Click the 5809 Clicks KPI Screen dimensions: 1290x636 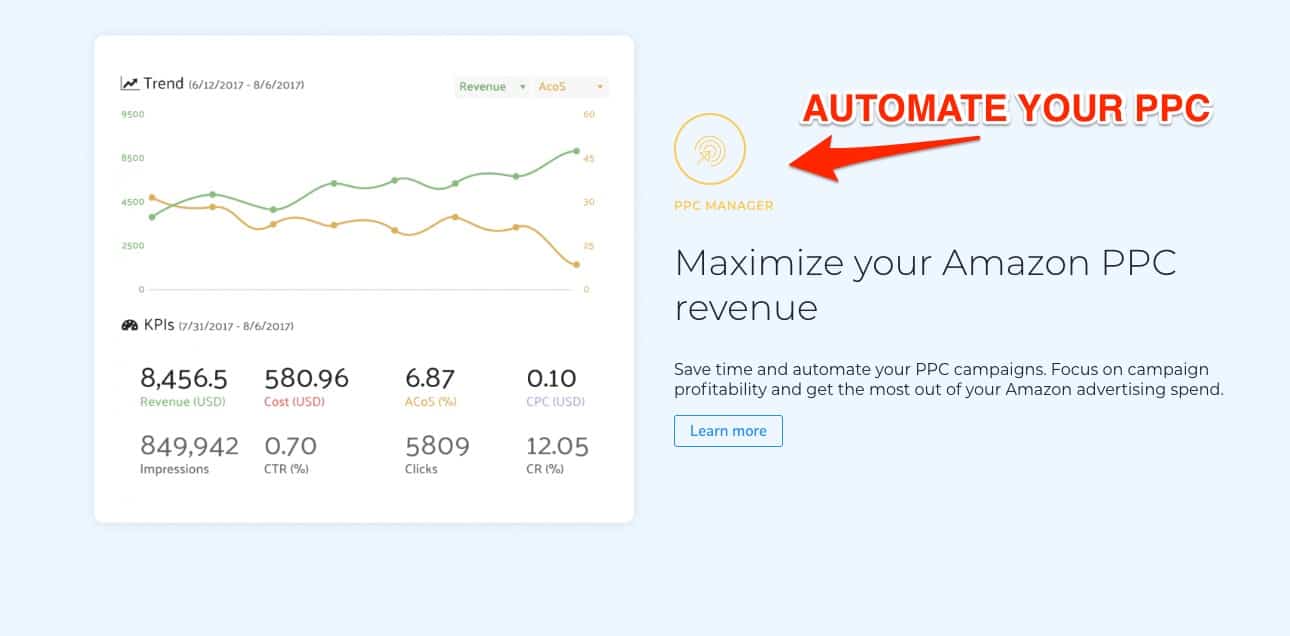[x=437, y=446]
